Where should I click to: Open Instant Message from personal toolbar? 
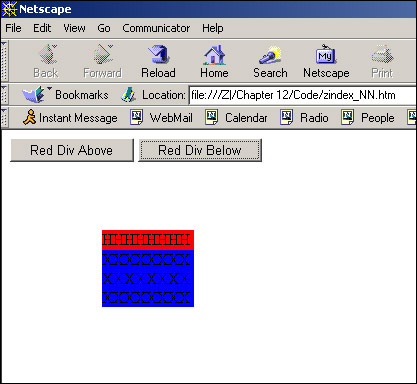70,118
